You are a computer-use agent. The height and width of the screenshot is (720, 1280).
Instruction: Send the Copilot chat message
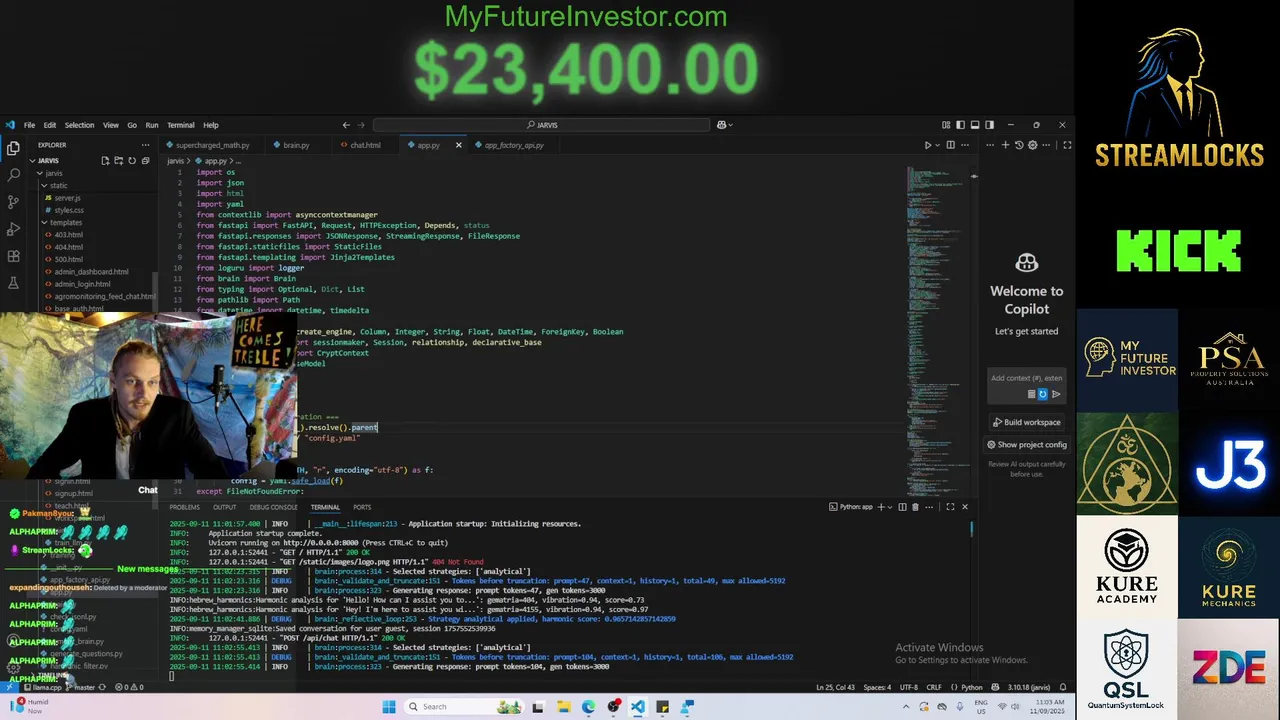pos(1056,394)
